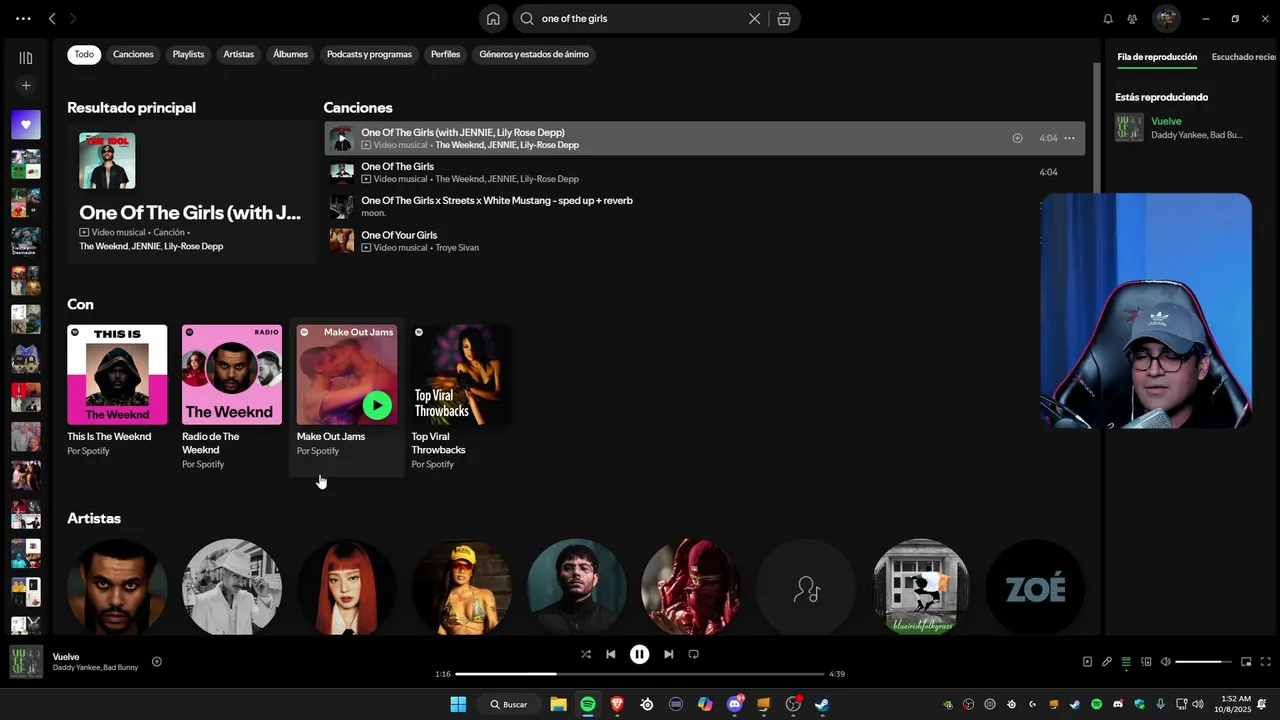
Task: Open Connect to a device icon
Action: (1146, 662)
